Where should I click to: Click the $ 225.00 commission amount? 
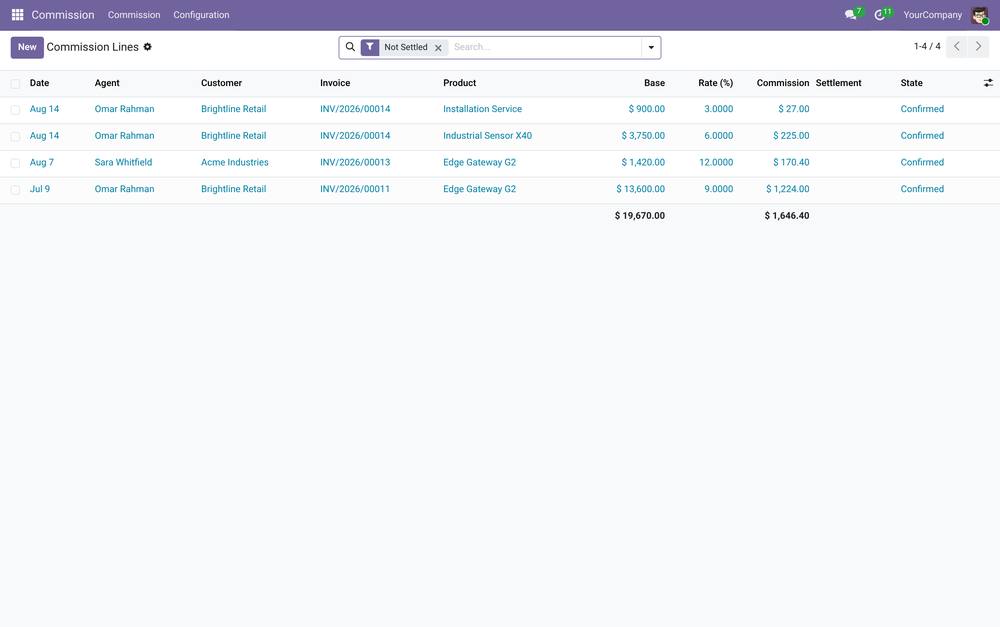(791, 136)
